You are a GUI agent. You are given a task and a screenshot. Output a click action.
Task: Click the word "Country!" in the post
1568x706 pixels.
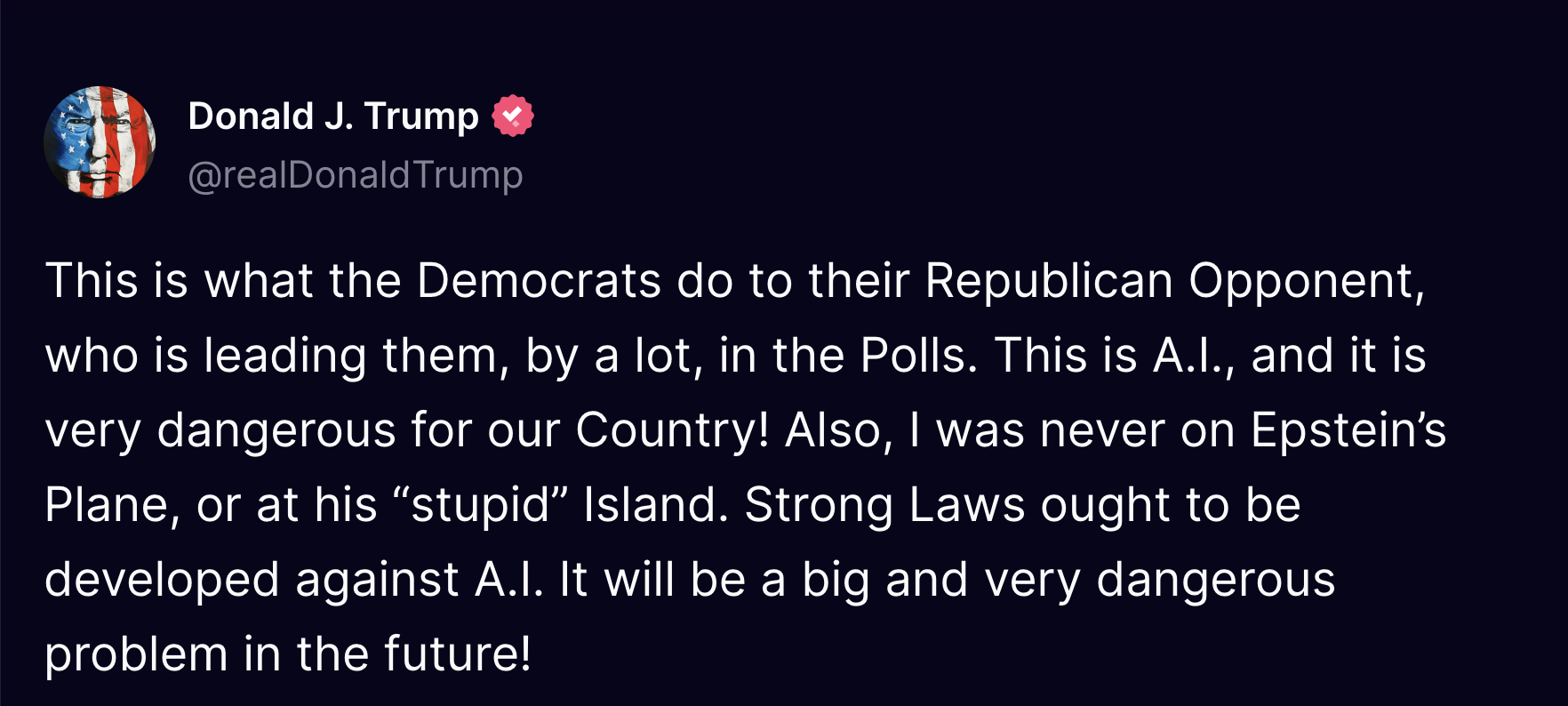(x=673, y=430)
